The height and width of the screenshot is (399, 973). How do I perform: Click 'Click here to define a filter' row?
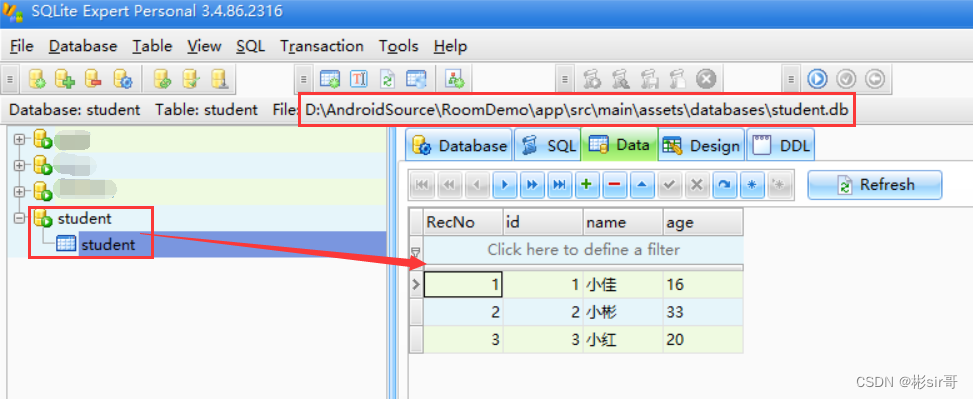583,249
